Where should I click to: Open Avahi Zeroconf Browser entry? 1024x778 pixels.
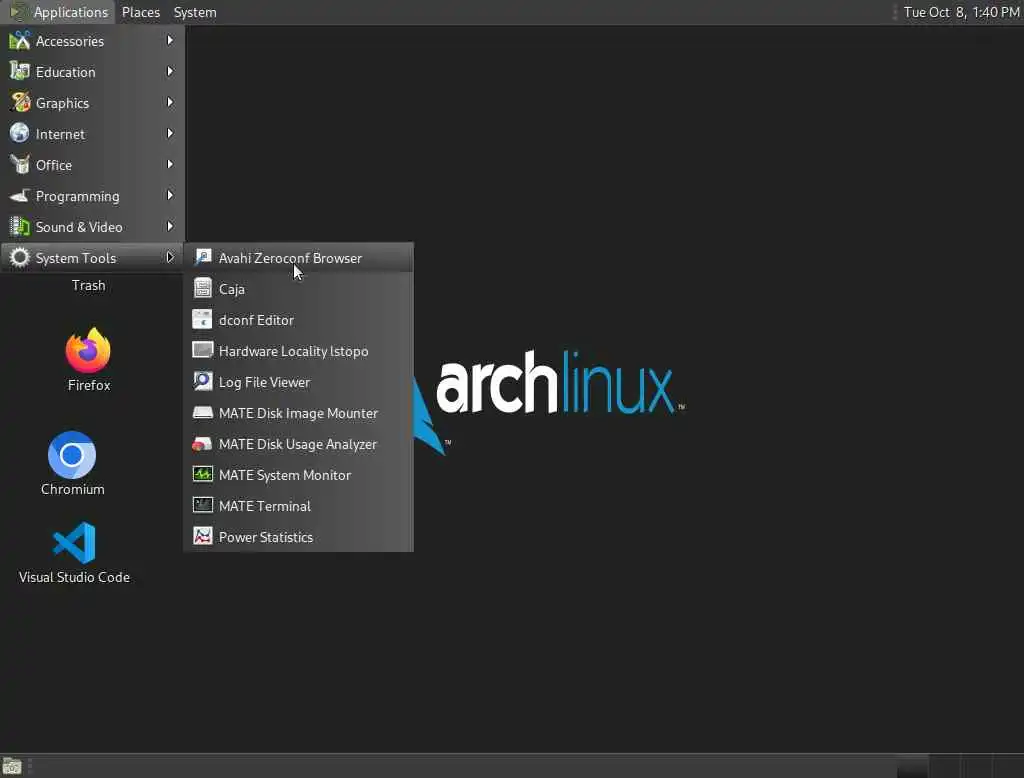(x=298, y=257)
